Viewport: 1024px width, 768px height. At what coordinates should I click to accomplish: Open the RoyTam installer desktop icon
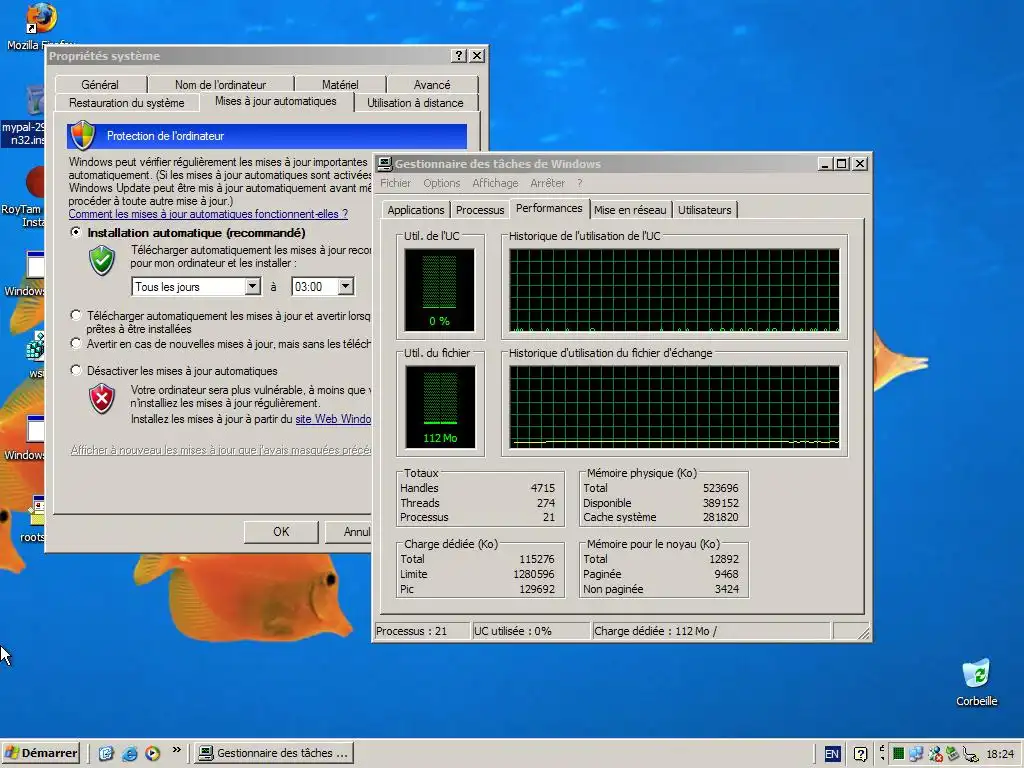[23, 199]
